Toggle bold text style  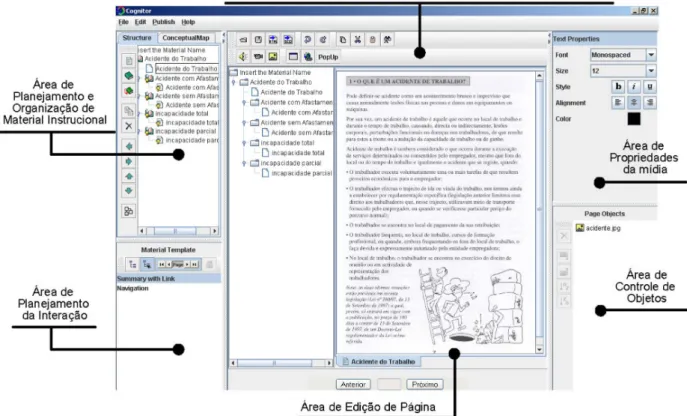[618, 86]
